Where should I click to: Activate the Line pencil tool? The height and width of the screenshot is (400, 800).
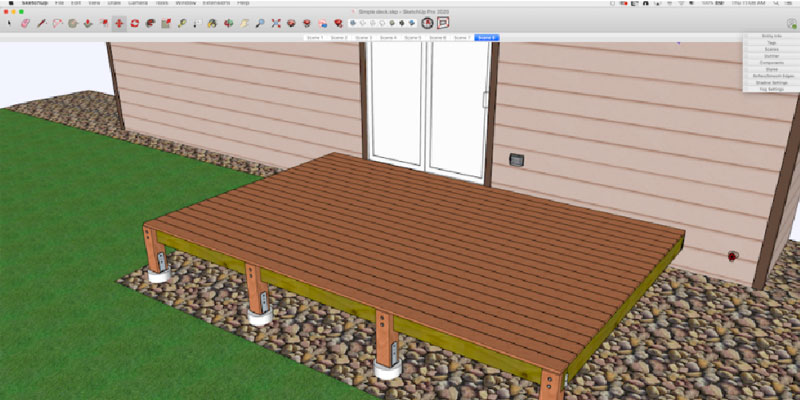[42, 23]
